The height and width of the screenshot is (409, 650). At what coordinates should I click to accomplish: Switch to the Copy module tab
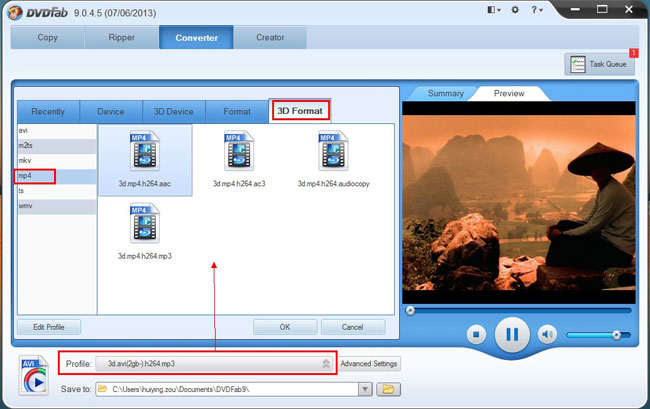tap(48, 37)
